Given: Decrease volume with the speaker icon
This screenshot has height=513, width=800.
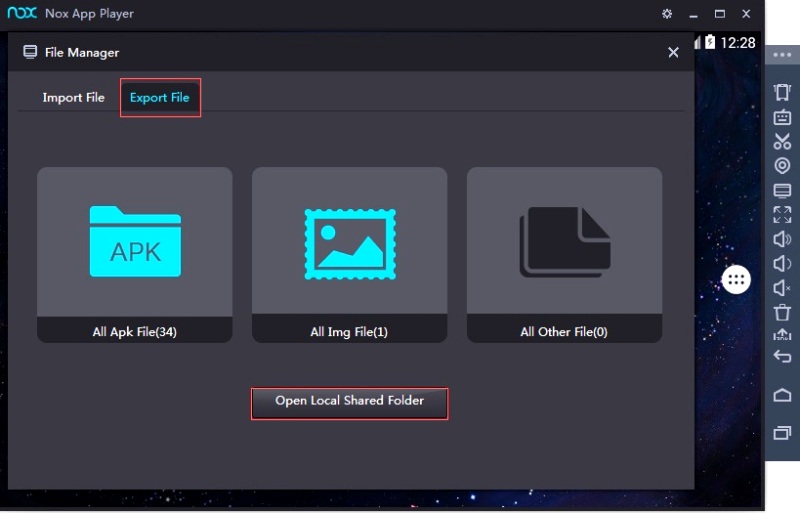Looking at the screenshot, I should pyautogui.click(x=782, y=264).
